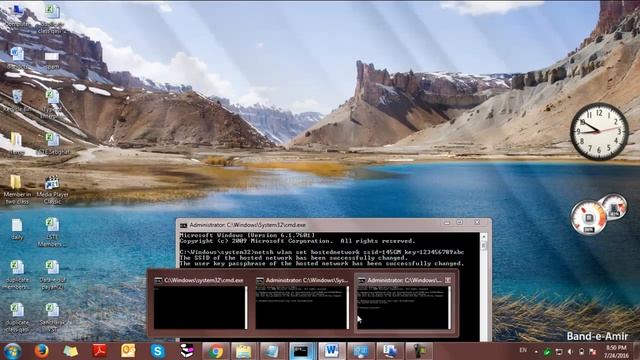The height and width of the screenshot is (360, 640).
Task: Open the 'daily' file on desktop
Action: [x=17, y=229]
